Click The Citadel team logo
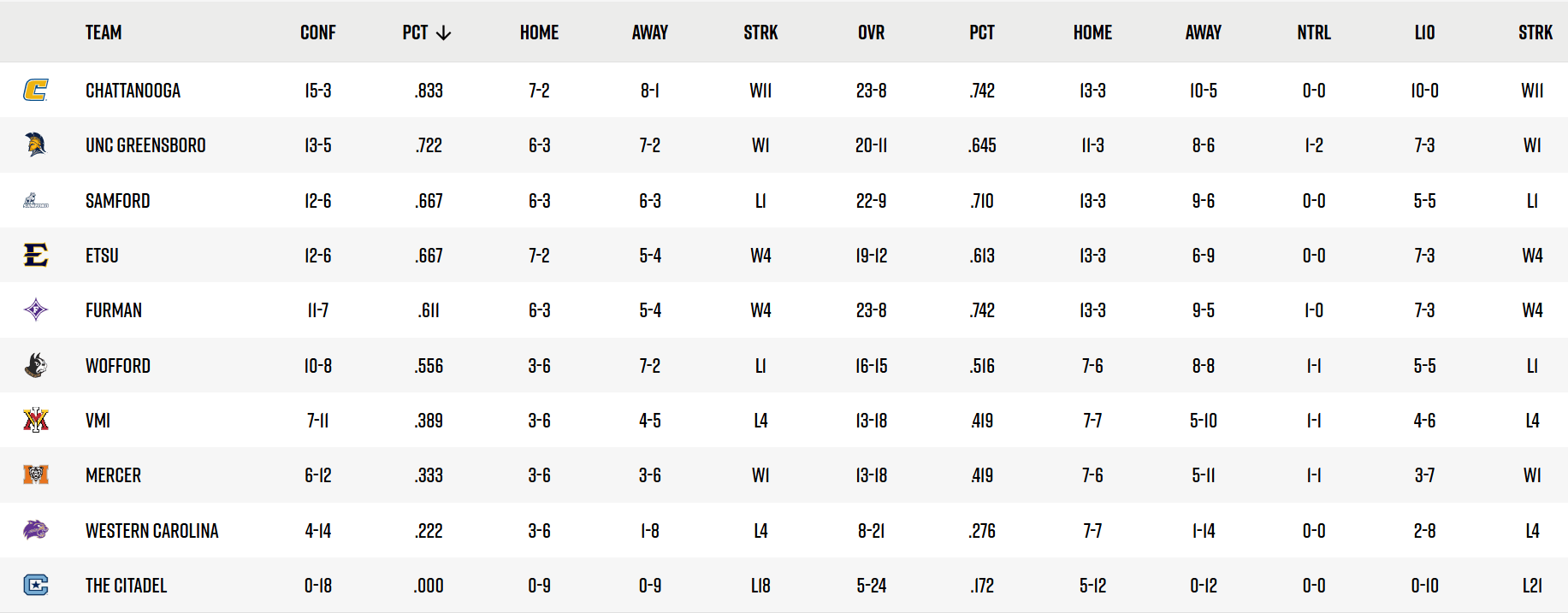 pyautogui.click(x=36, y=585)
